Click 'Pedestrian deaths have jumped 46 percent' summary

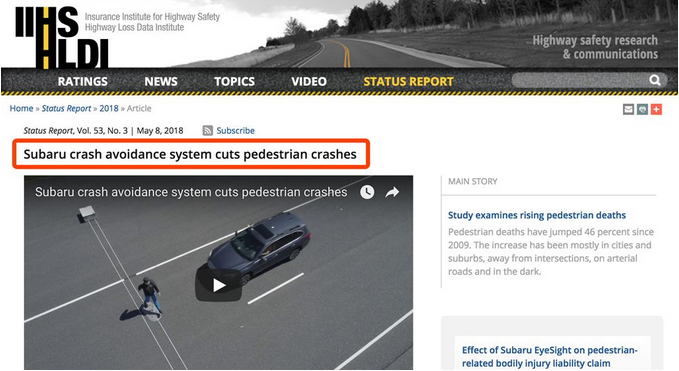click(551, 252)
